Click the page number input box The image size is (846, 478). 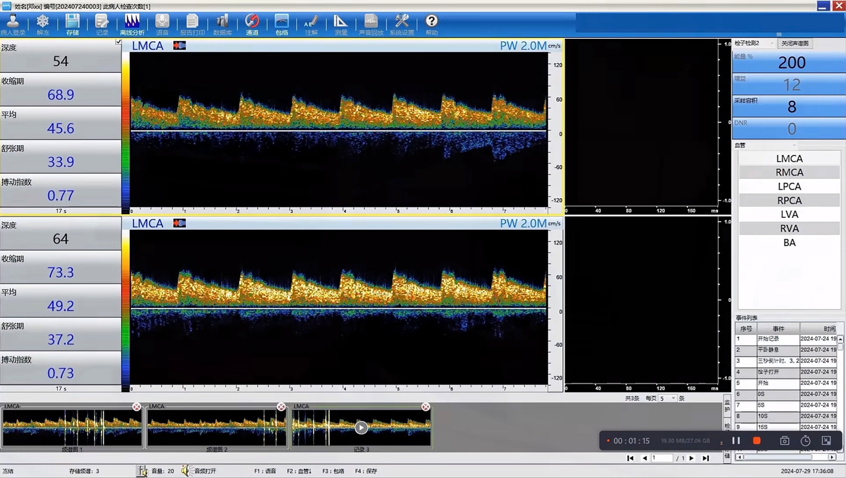pyautogui.click(x=662, y=458)
